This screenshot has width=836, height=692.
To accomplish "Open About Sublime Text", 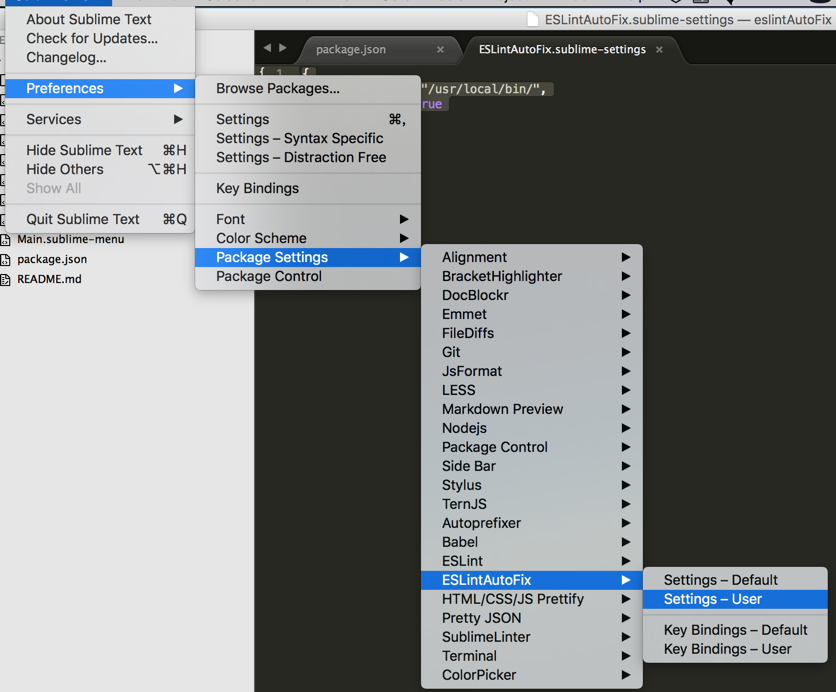I will point(100,19).
